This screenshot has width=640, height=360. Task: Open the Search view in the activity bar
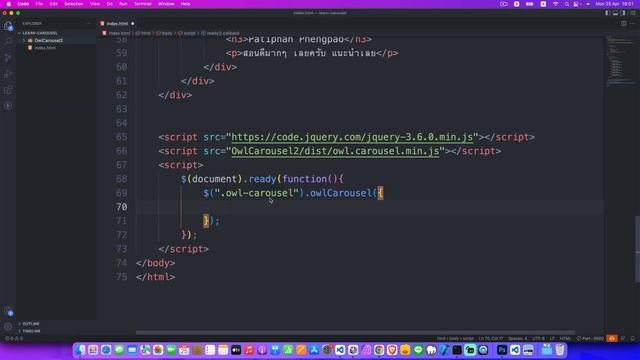(x=8, y=42)
